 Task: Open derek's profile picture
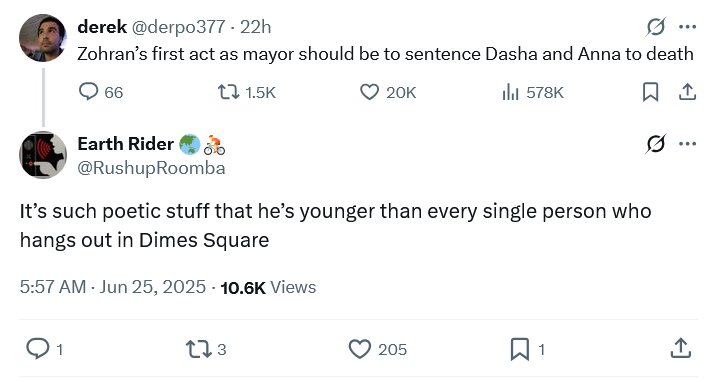(x=43, y=38)
